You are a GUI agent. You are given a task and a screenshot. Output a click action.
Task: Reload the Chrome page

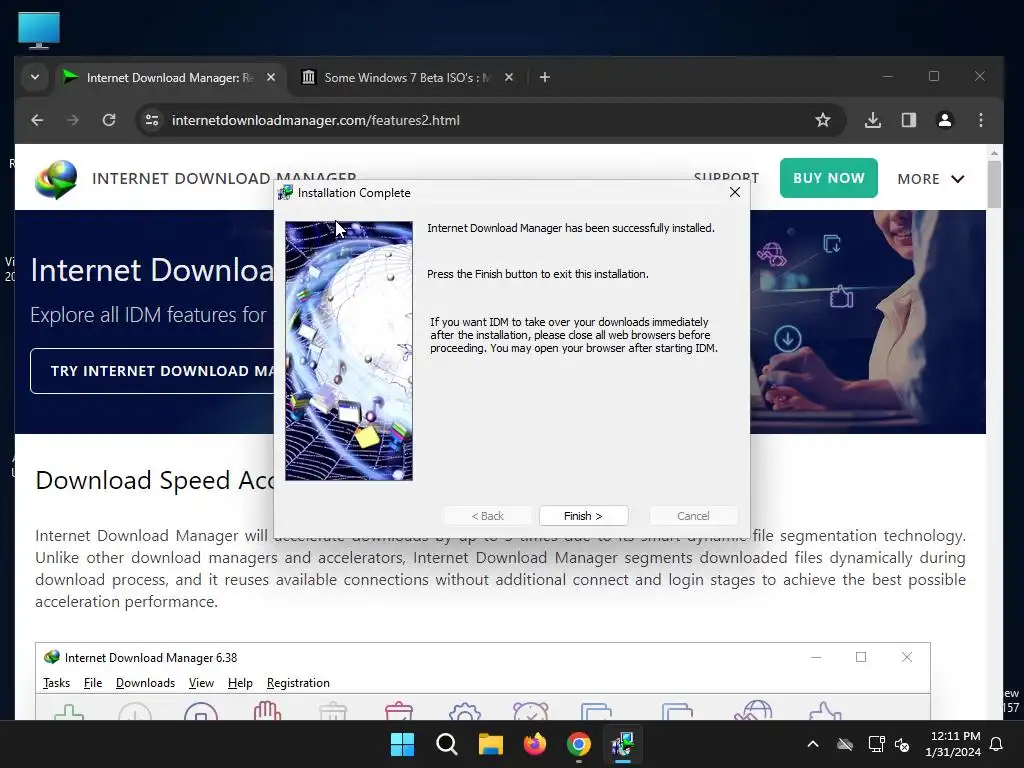pyautogui.click(x=109, y=120)
